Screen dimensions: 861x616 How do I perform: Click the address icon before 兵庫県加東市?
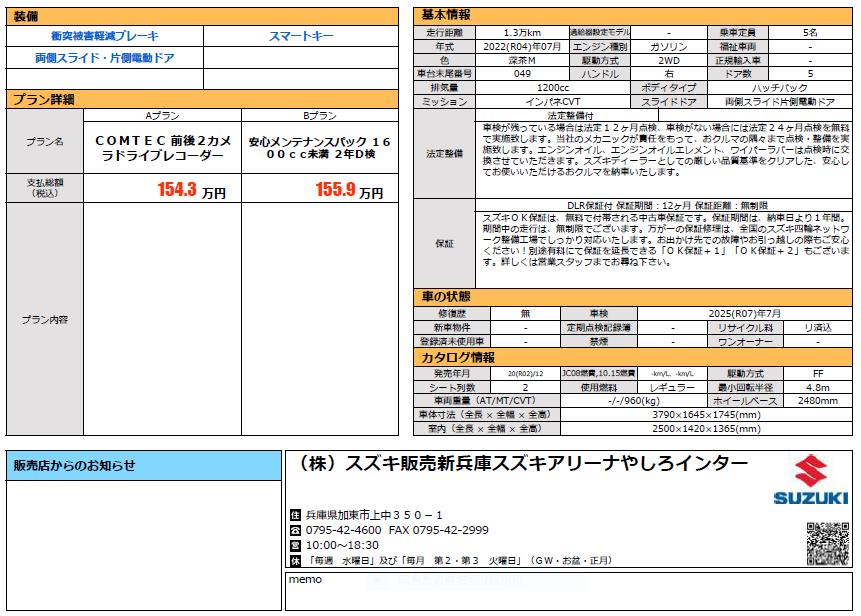(295, 515)
